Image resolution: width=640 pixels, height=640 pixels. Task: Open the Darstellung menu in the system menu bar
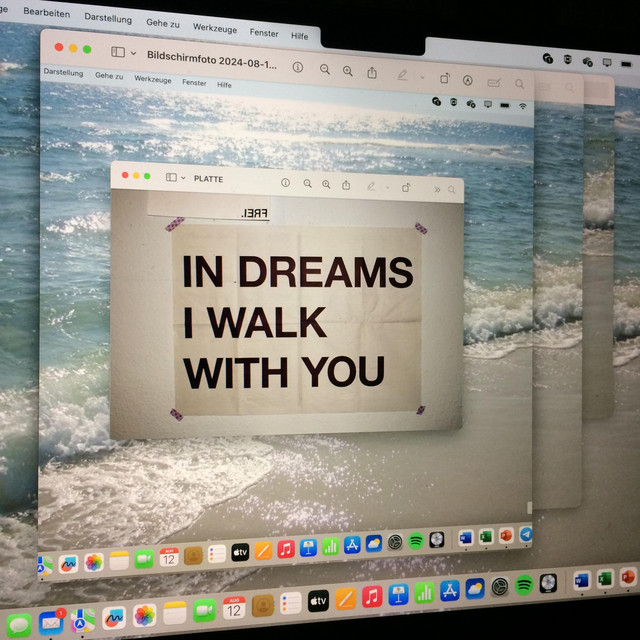coord(108,18)
